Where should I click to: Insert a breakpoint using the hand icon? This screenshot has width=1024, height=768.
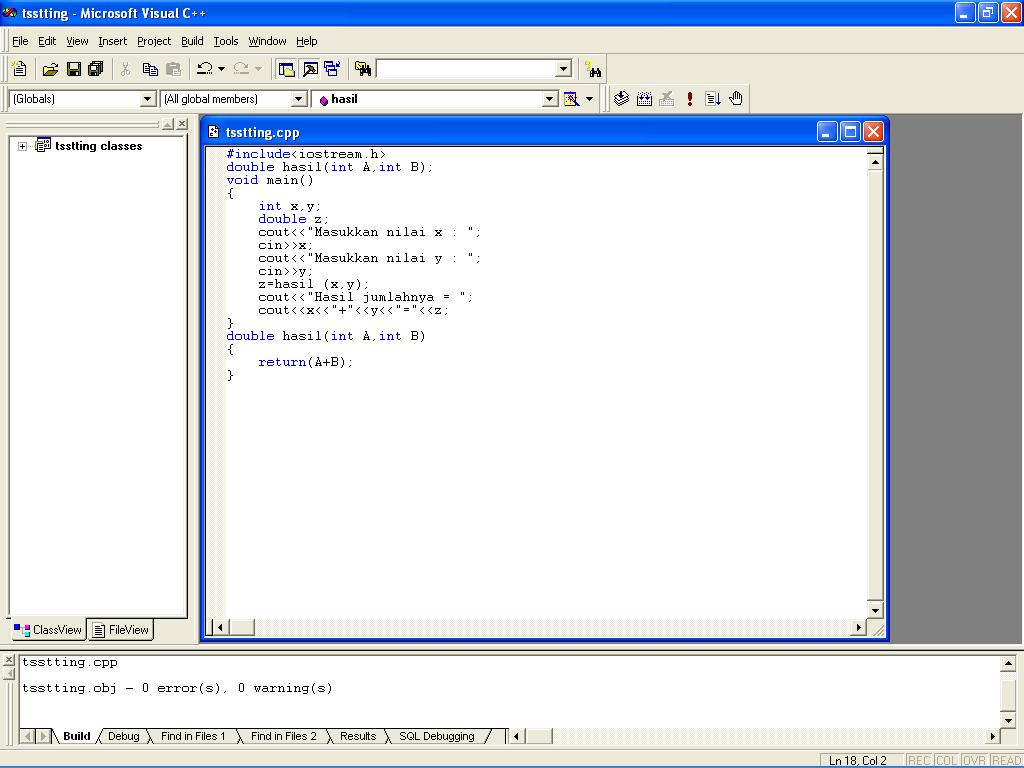click(x=735, y=98)
